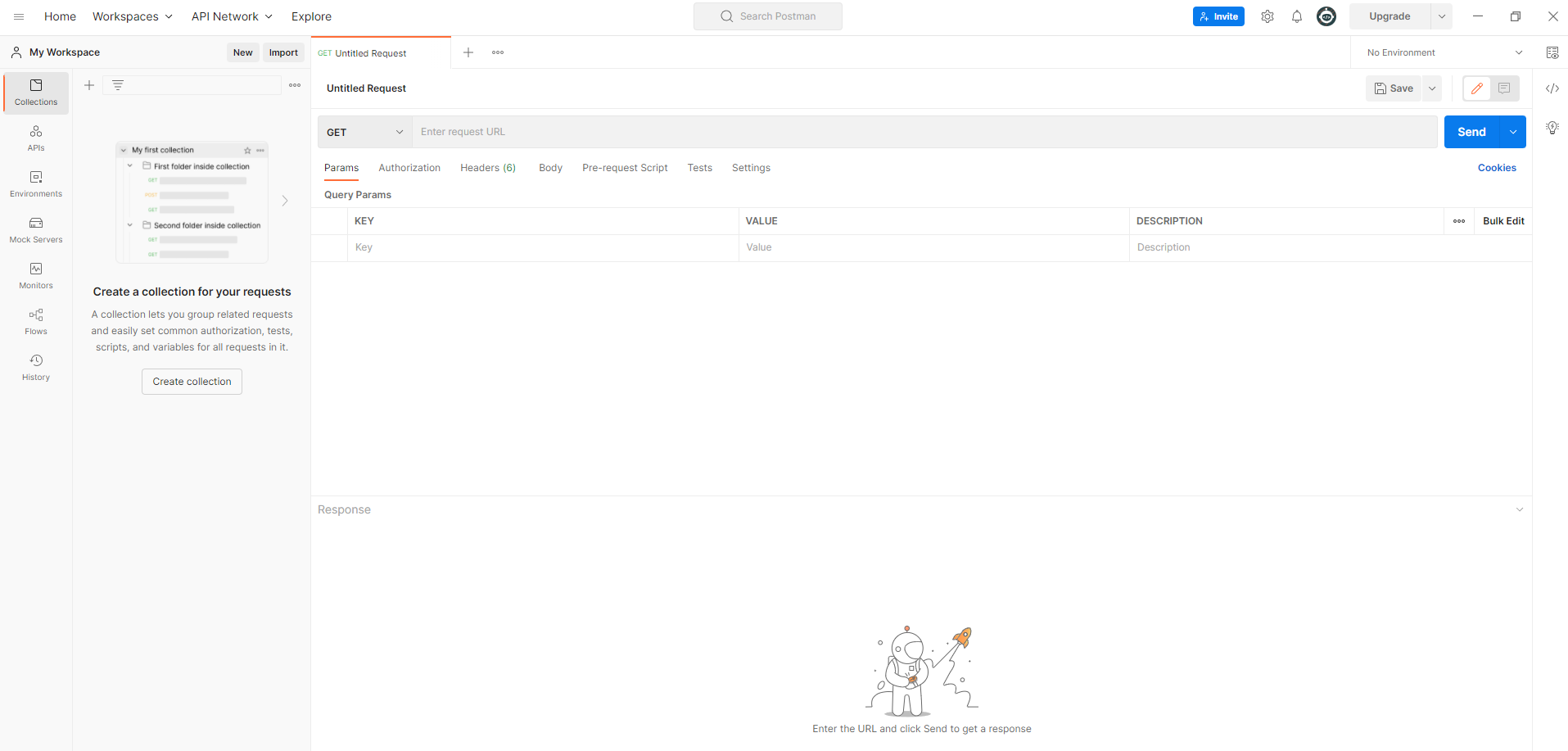This screenshot has width=1568, height=751.
Task: Switch to comment mode icon
Action: tap(1504, 88)
